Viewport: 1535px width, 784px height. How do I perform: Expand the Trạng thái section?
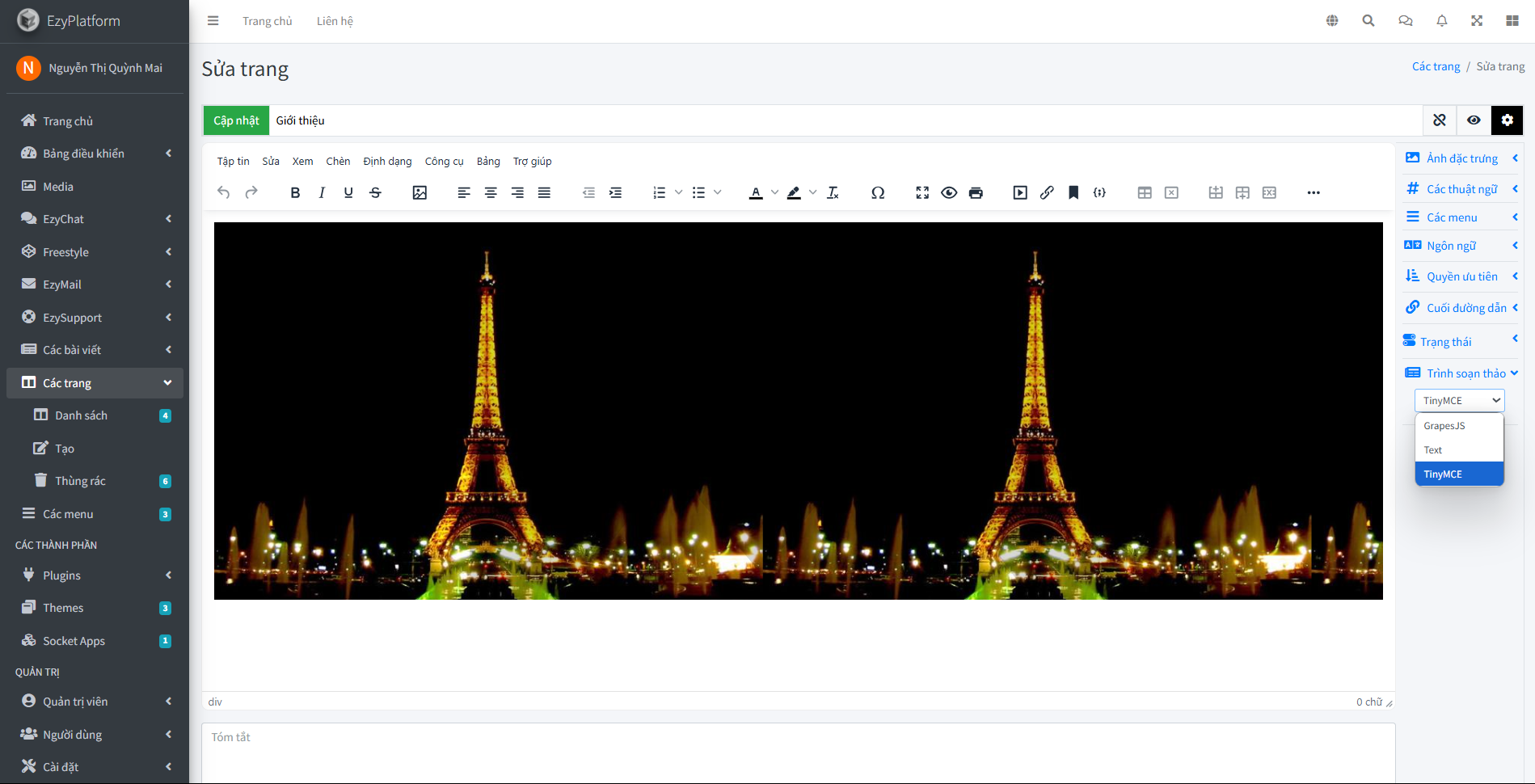click(x=1461, y=341)
